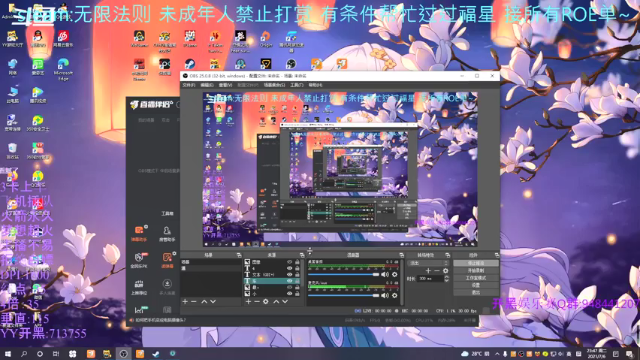The height and width of the screenshot is (360, 640).
Task: Toggle the lock on the 图像 source
Action: point(297,262)
